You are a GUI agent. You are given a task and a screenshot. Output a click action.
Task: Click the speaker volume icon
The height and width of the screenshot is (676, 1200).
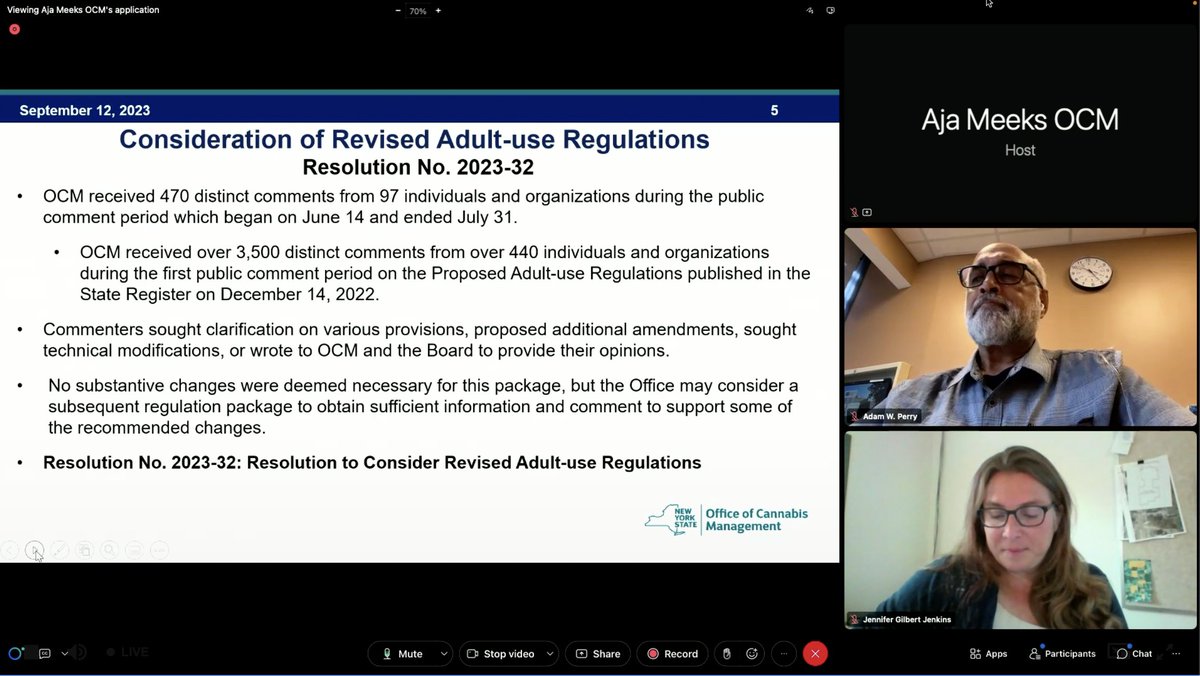[x=79, y=653]
